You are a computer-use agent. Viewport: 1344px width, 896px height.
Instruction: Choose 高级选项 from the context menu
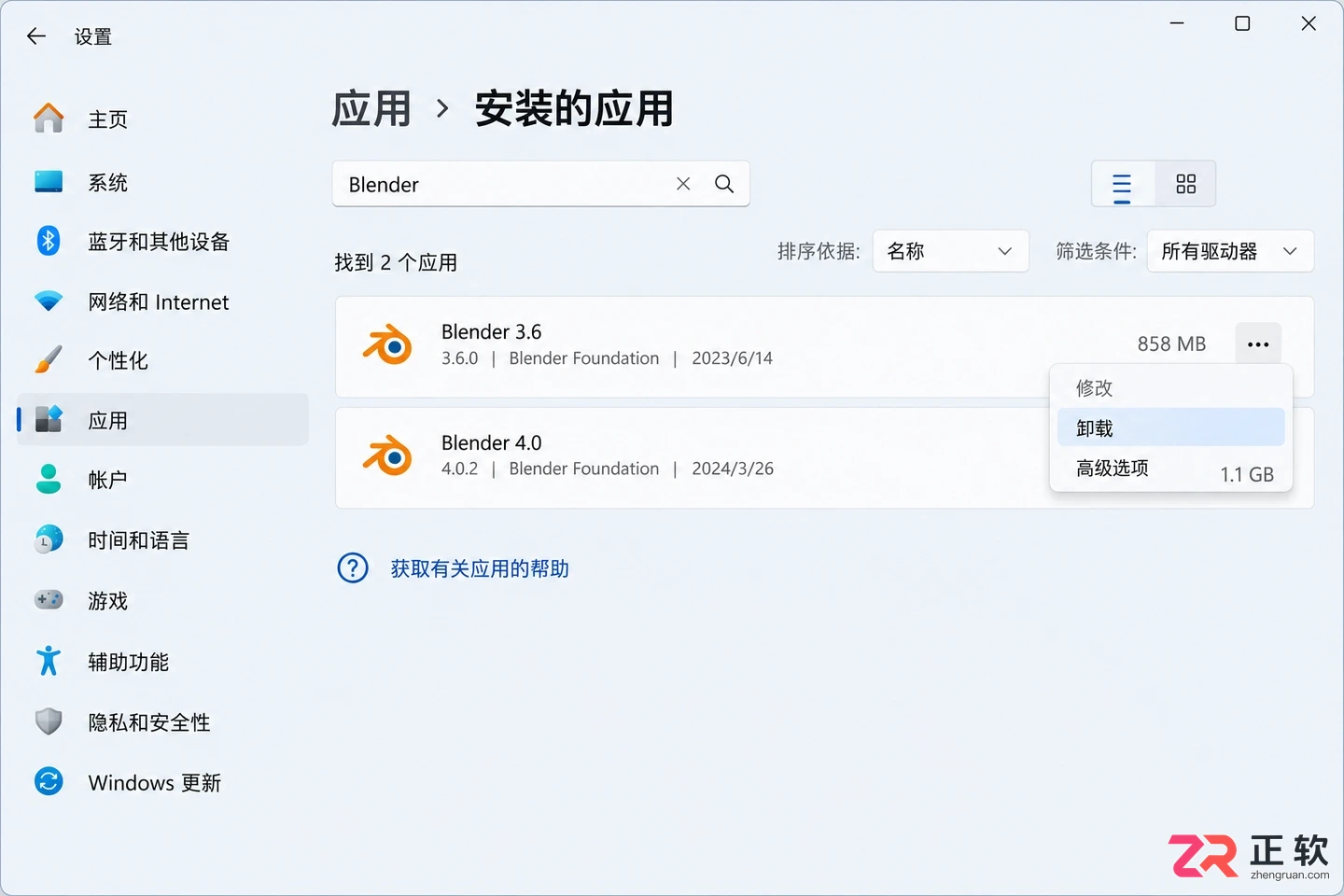pos(1113,469)
